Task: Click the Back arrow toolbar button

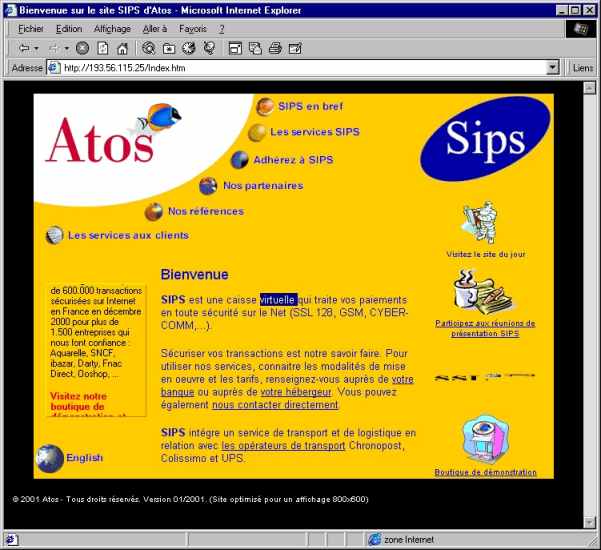Action: tap(24, 48)
